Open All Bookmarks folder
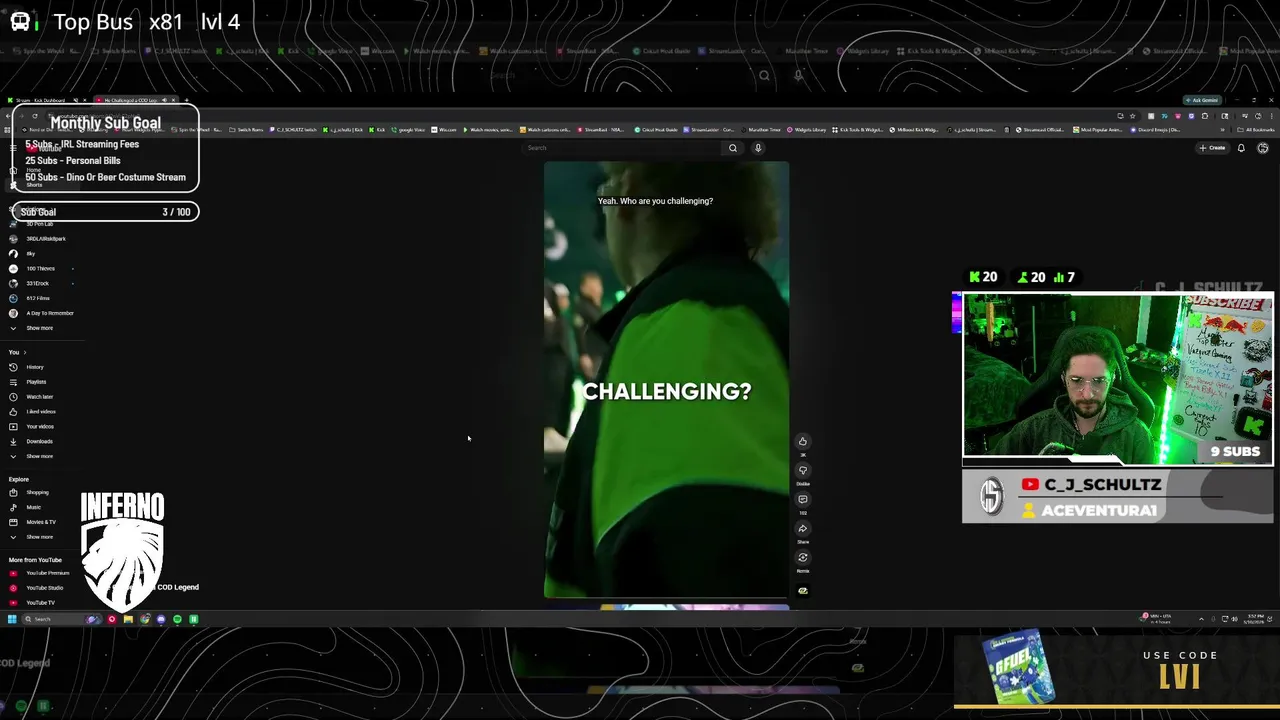 (1257, 129)
